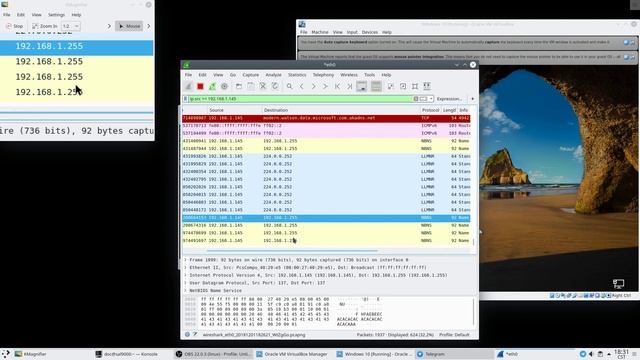The height and width of the screenshot is (360, 640).
Task: Expand the Ethernet II details row
Action: tap(184, 268)
